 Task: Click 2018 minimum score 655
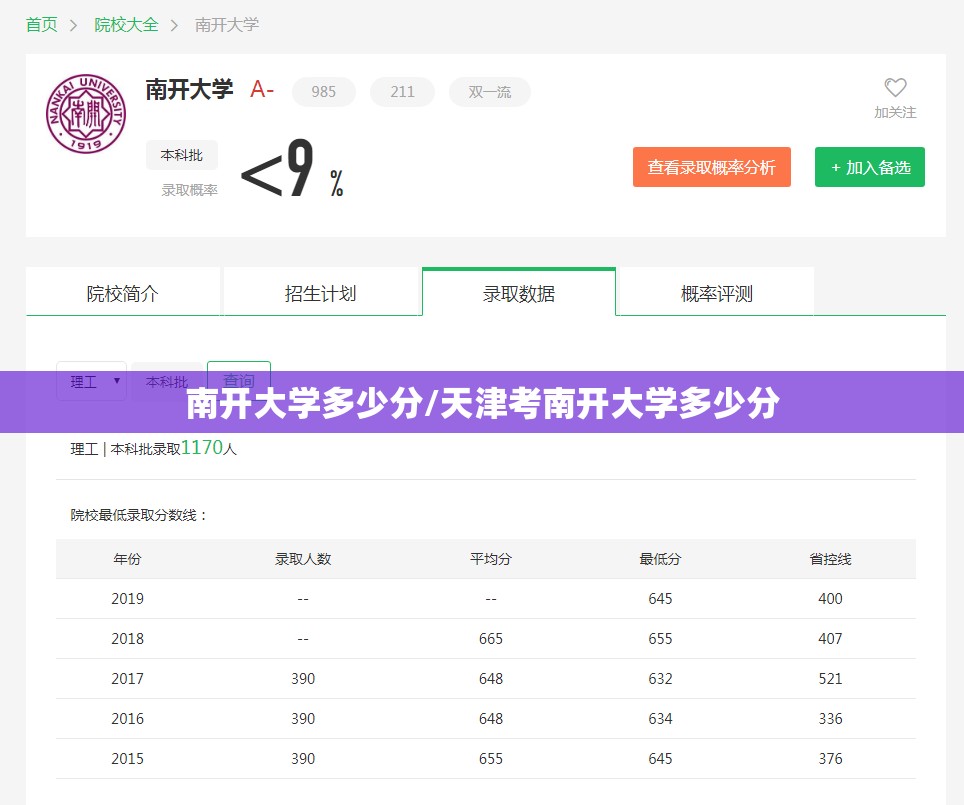coord(660,638)
